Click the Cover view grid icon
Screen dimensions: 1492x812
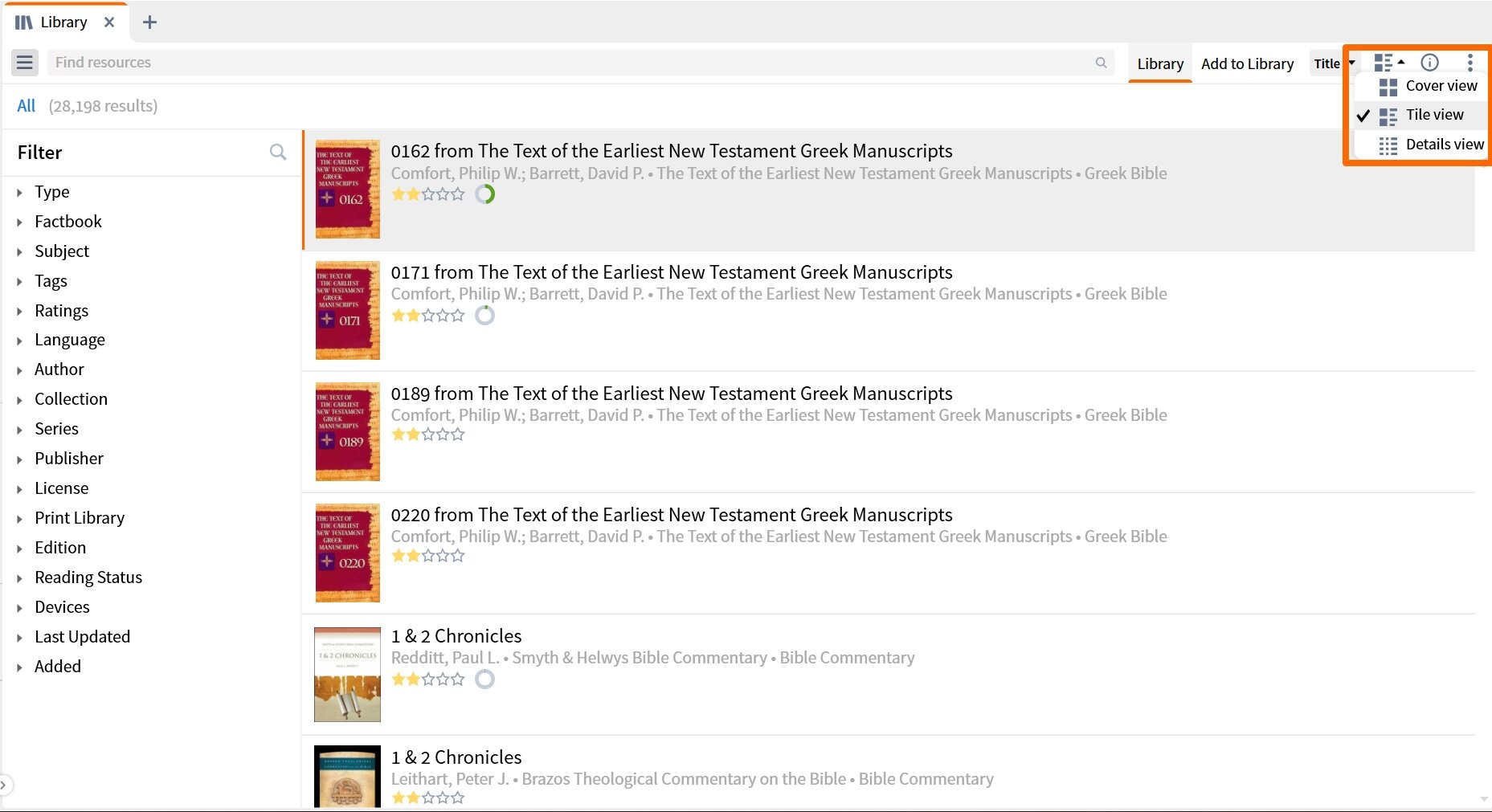(1388, 87)
